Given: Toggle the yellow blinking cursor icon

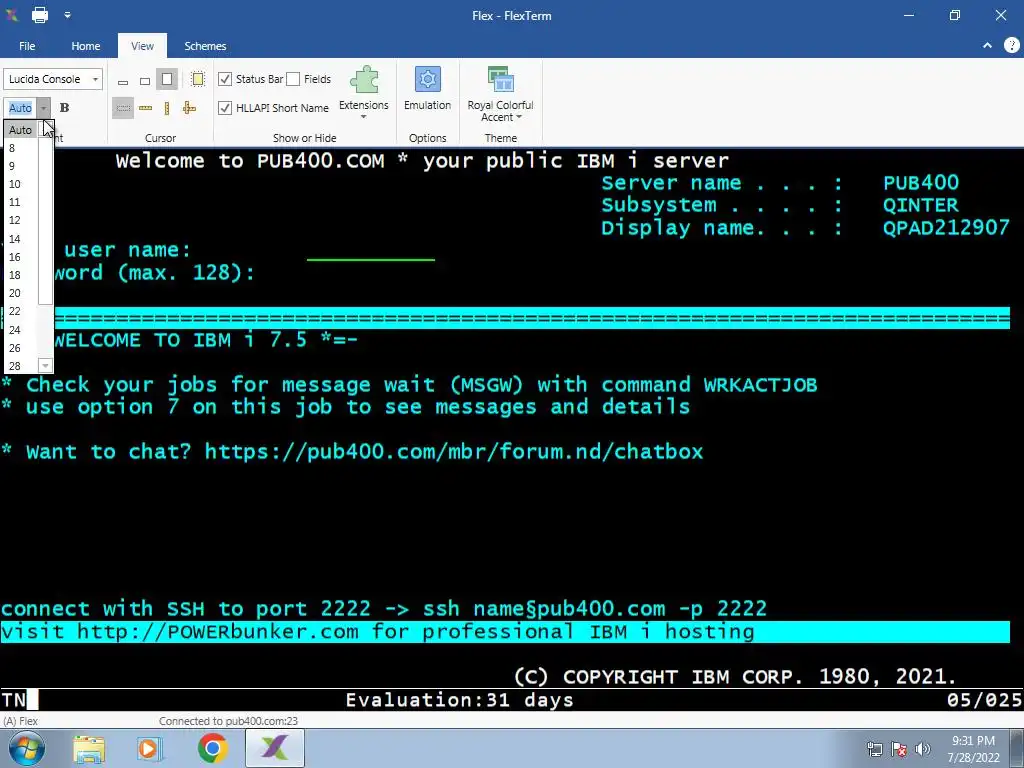Looking at the screenshot, I should click(197, 80).
